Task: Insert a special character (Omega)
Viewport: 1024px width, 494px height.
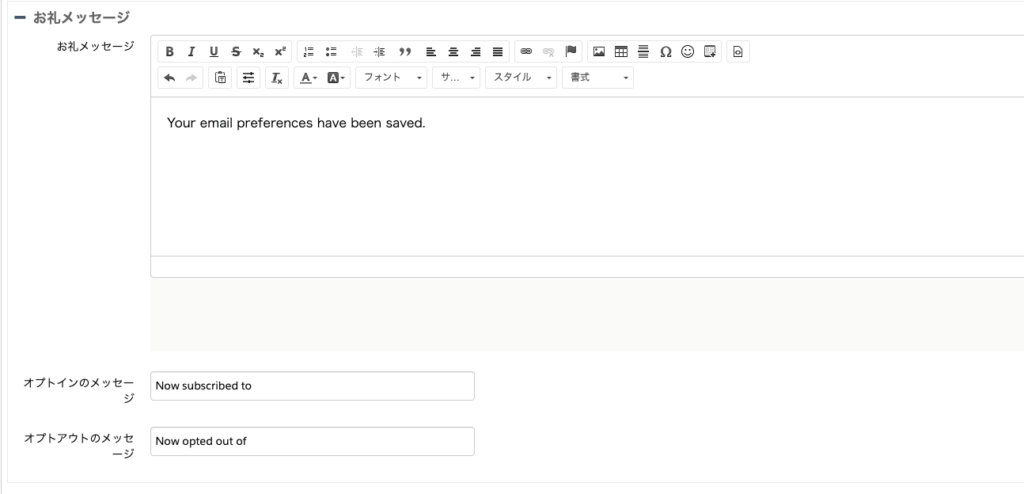Action: 666,52
